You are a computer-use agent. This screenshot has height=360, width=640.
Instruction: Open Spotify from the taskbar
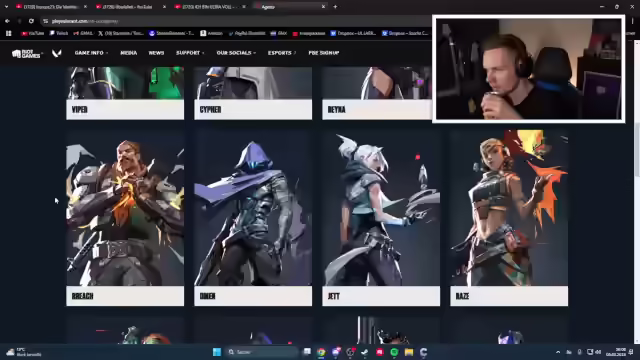pyautogui.click(x=394, y=352)
